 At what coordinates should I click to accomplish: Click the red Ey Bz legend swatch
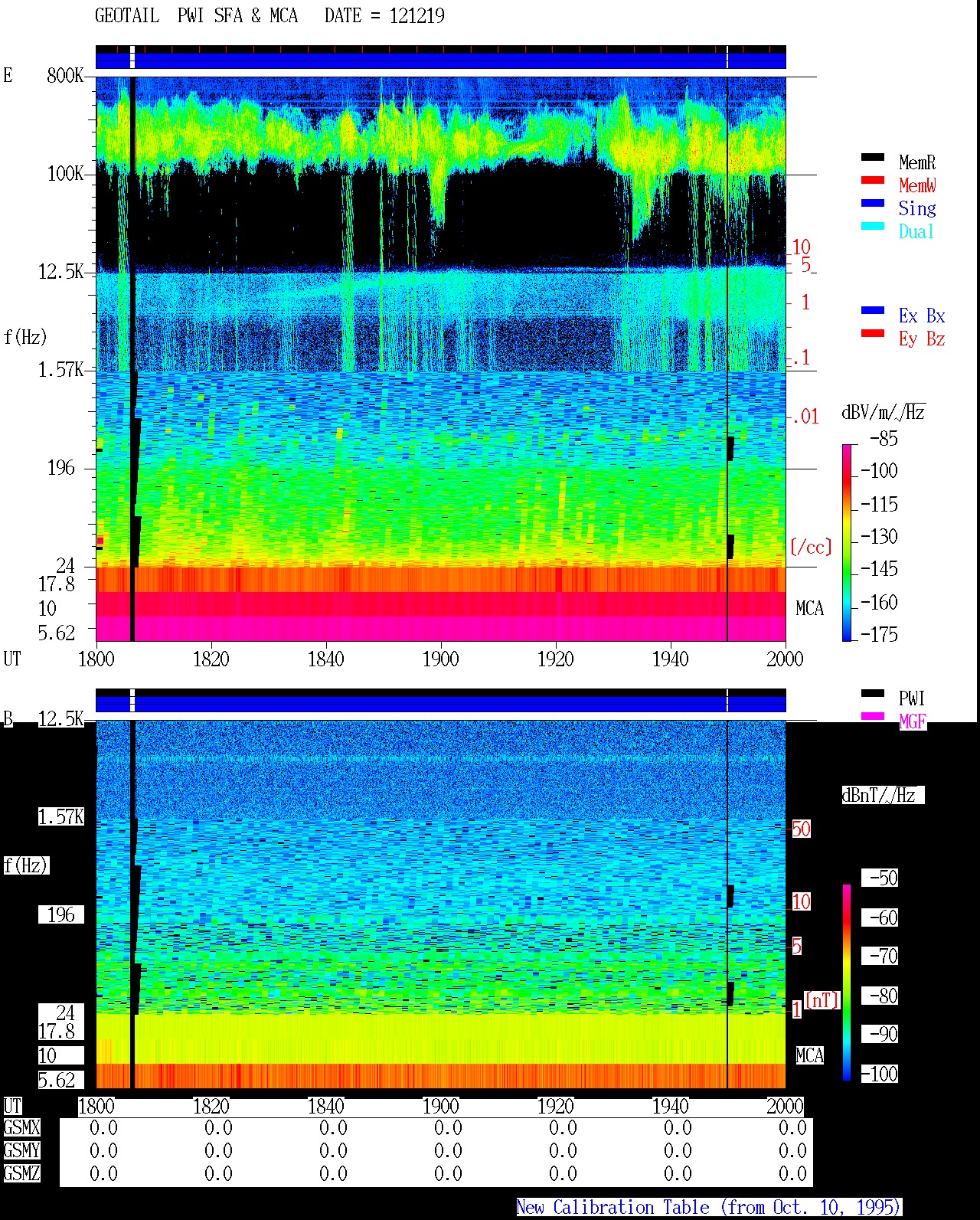872,333
